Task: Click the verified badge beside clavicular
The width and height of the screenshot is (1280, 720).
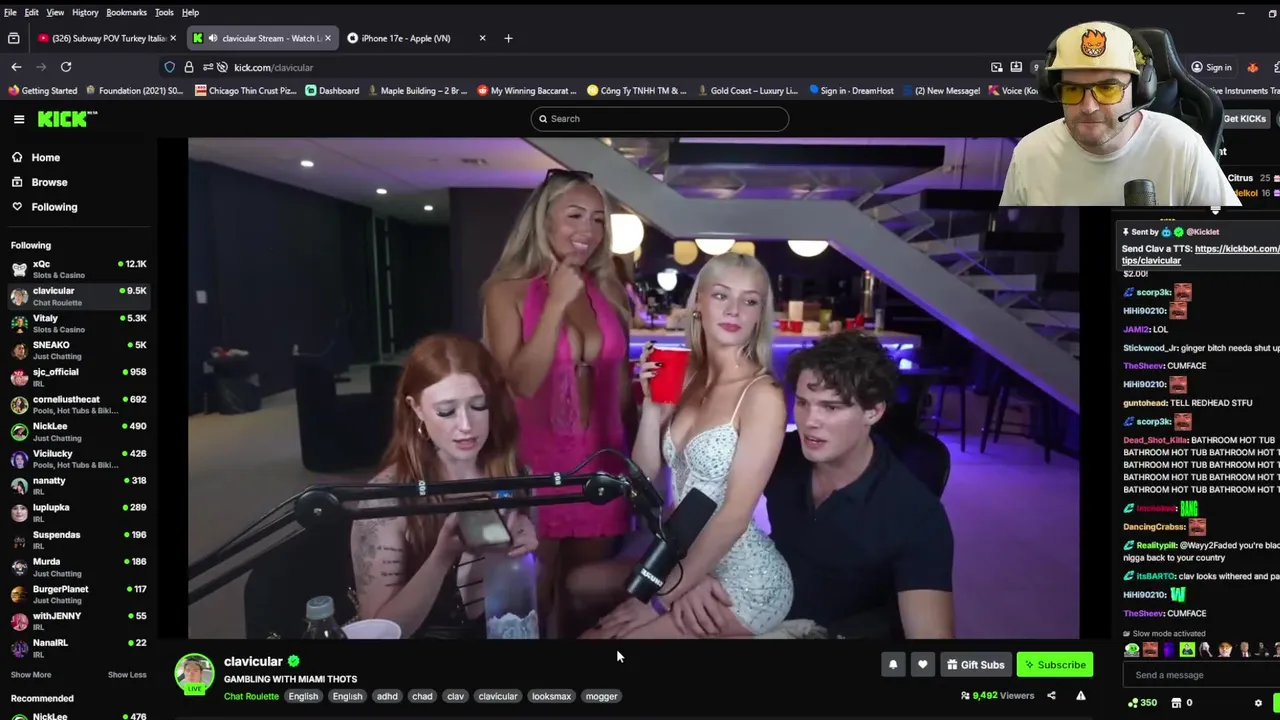Action: [294, 661]
